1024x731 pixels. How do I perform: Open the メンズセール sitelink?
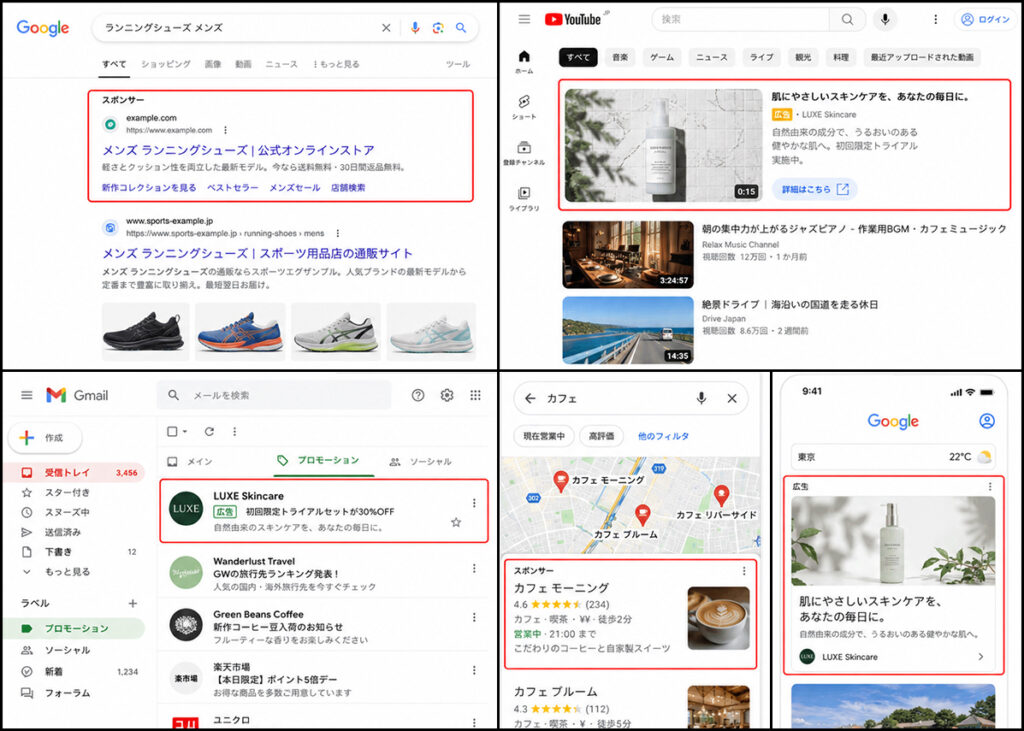[x=295, y=187]
